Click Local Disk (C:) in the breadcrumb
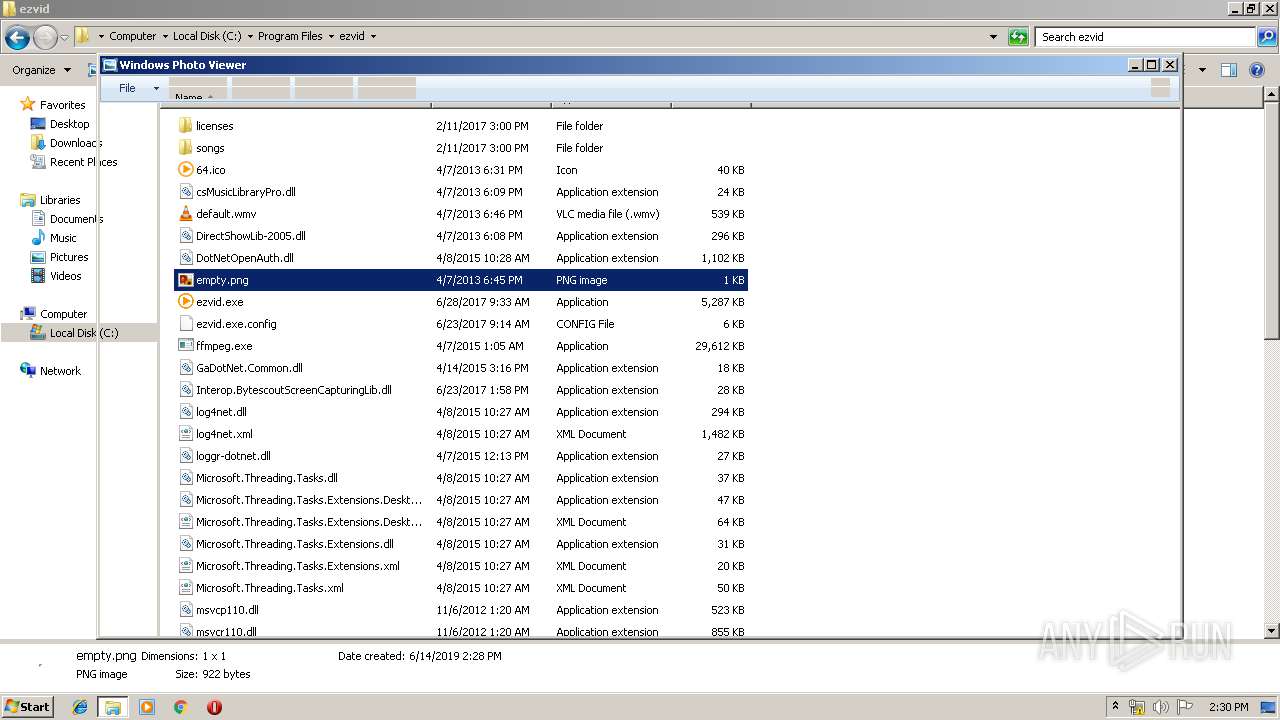This screenshot has width=1280, height=720. click(207, 36)
